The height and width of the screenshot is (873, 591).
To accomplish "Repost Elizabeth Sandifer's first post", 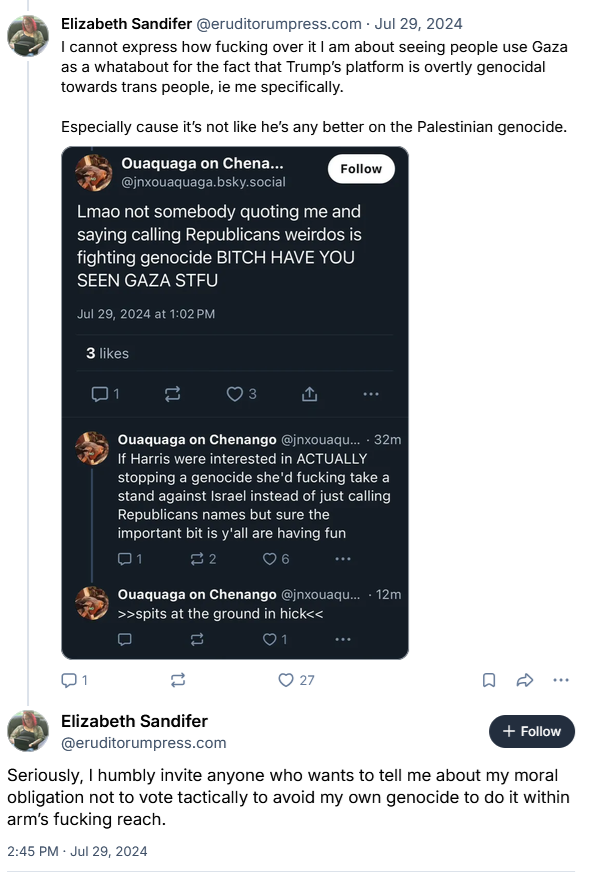I will click(178, 680).
